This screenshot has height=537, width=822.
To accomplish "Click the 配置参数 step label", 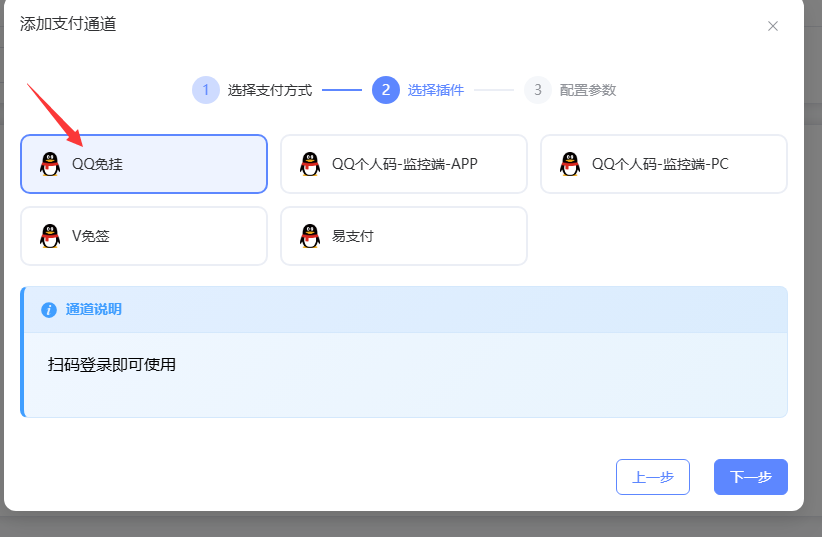I will coord(588,90).
